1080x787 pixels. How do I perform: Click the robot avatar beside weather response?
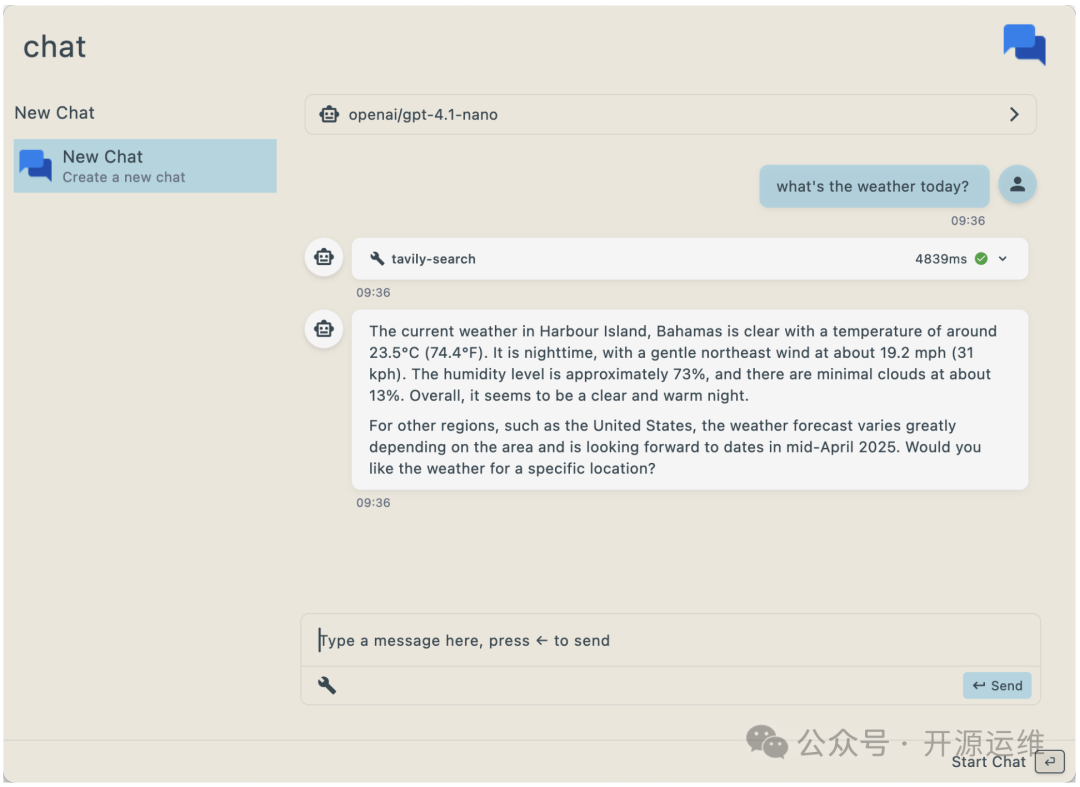point(324,329)
